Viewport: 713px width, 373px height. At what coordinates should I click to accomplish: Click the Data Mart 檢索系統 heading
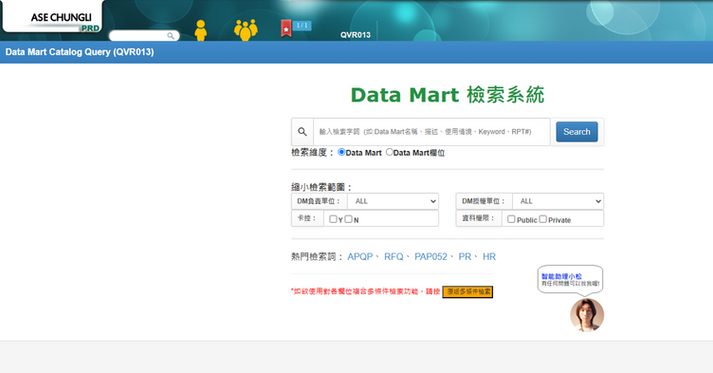coord(447,95)
